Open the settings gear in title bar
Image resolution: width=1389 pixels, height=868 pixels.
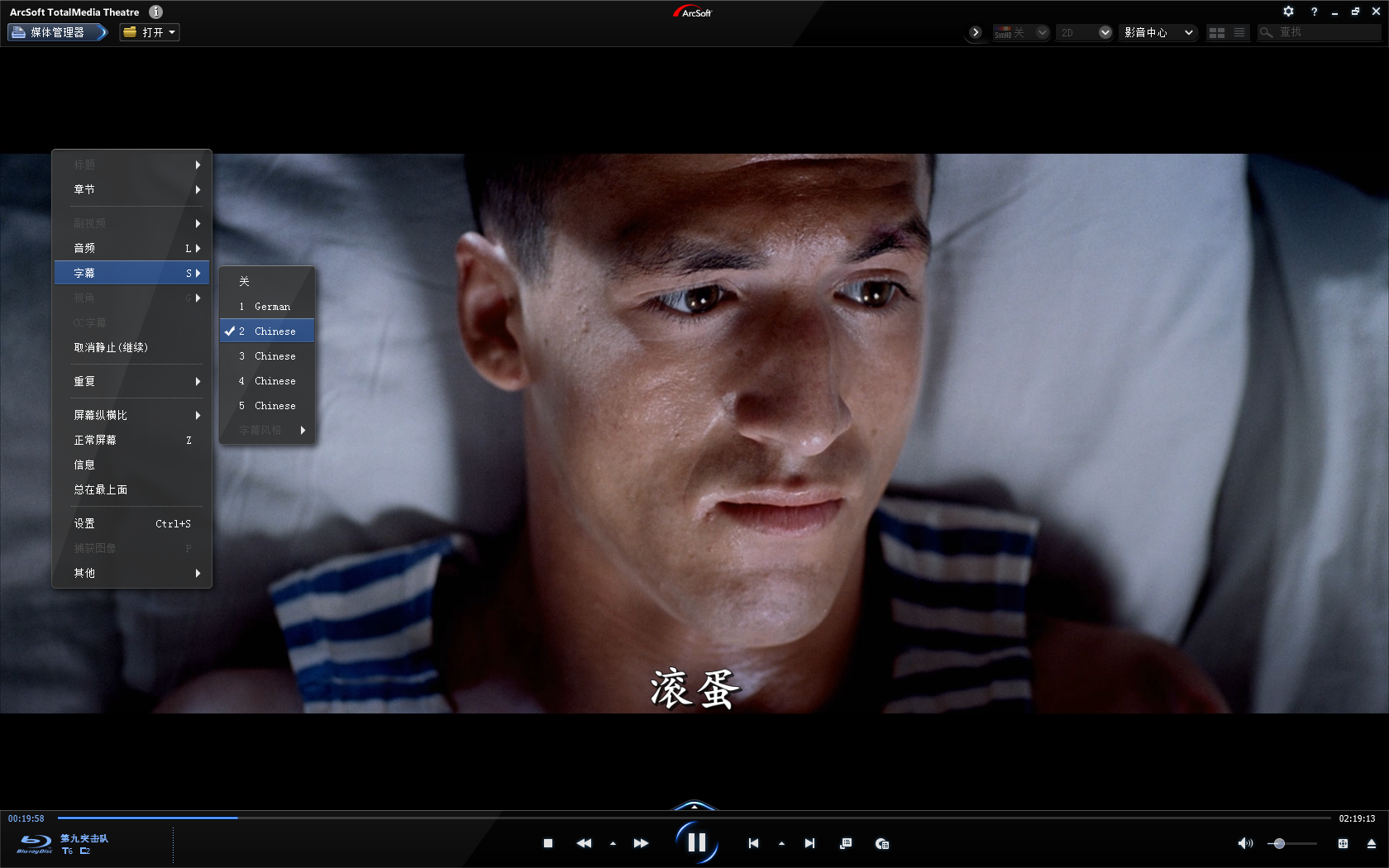pyautogui.click(x=1288, y=12)
